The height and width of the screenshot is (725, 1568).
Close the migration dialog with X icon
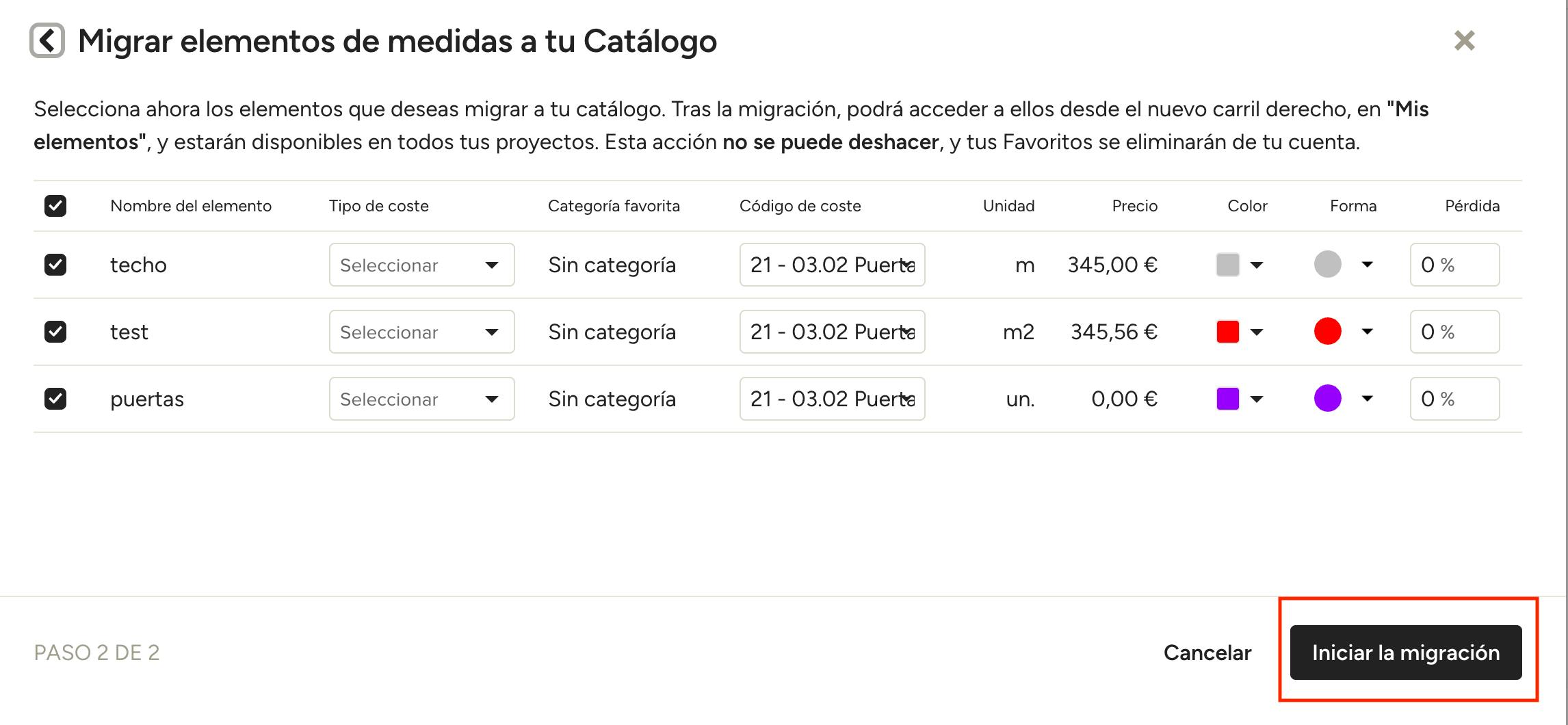click(1464, 40)
